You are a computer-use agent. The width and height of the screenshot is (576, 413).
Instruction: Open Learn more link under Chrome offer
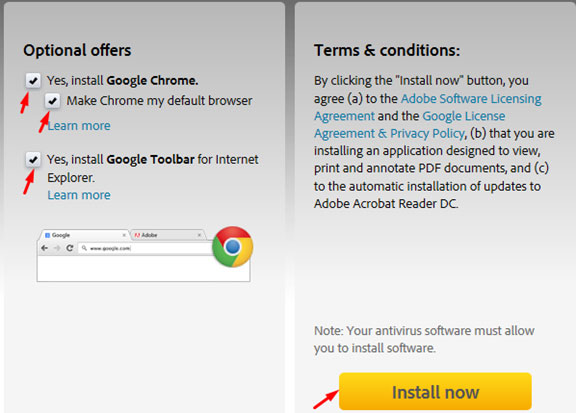coord(79,126)
